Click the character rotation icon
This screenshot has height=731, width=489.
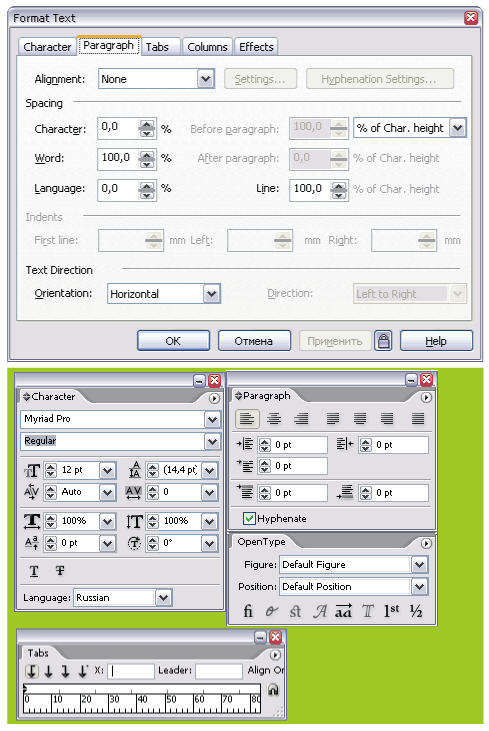(134, 543)
